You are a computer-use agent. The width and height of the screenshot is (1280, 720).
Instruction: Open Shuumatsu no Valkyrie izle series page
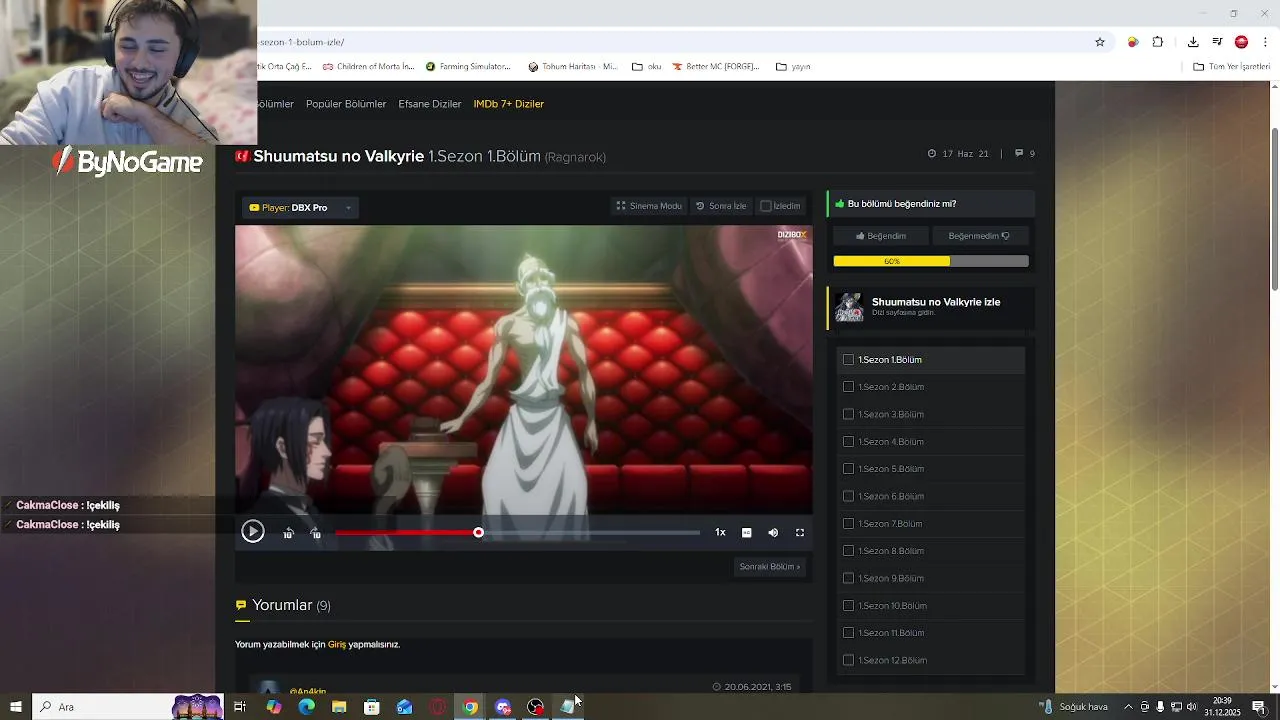click(936, 302)
